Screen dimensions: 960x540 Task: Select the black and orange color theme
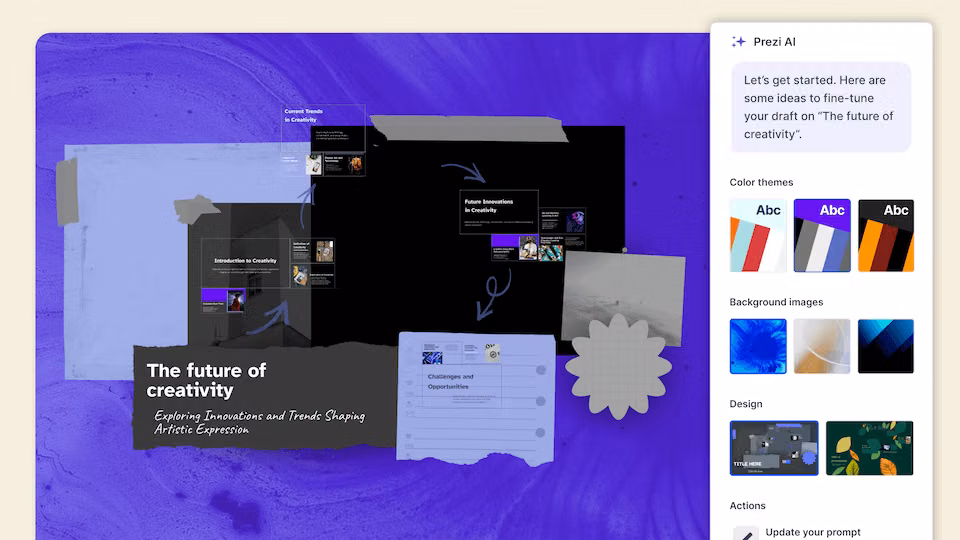[886, 236]
